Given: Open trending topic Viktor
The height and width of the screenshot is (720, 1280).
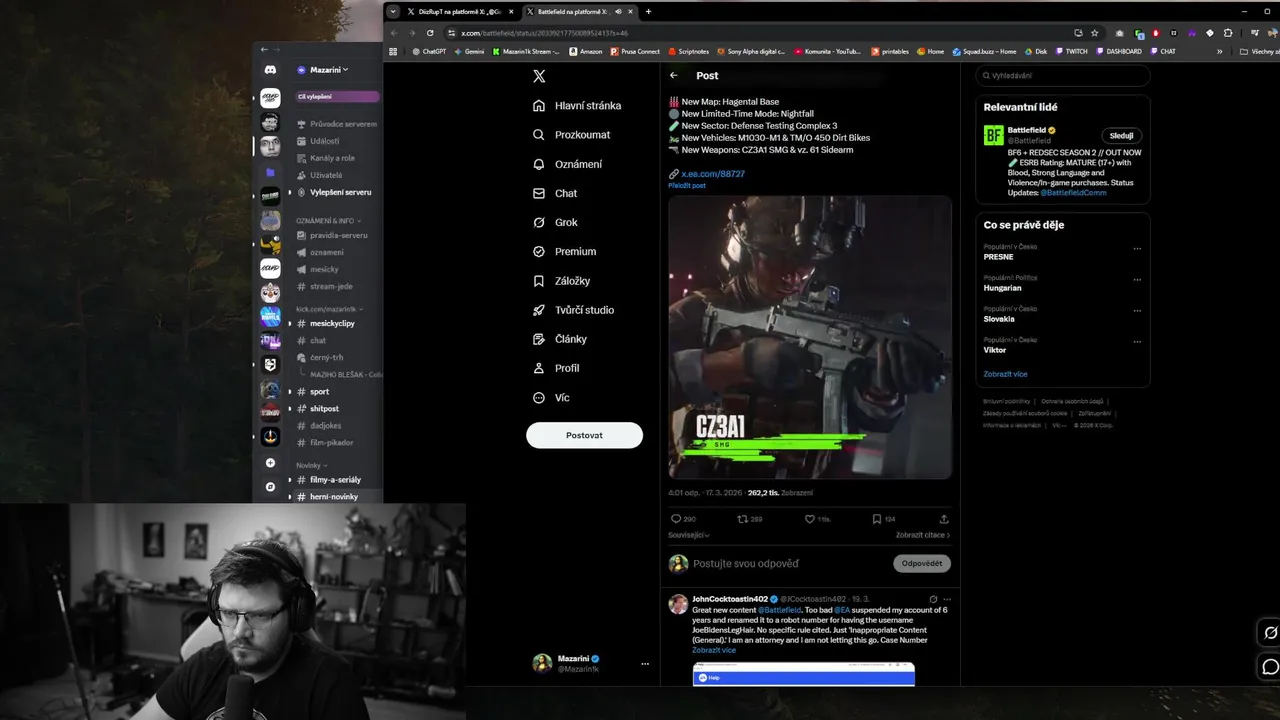Looking at the screenshot, I should pyautogui.click(x=995, y=350).
